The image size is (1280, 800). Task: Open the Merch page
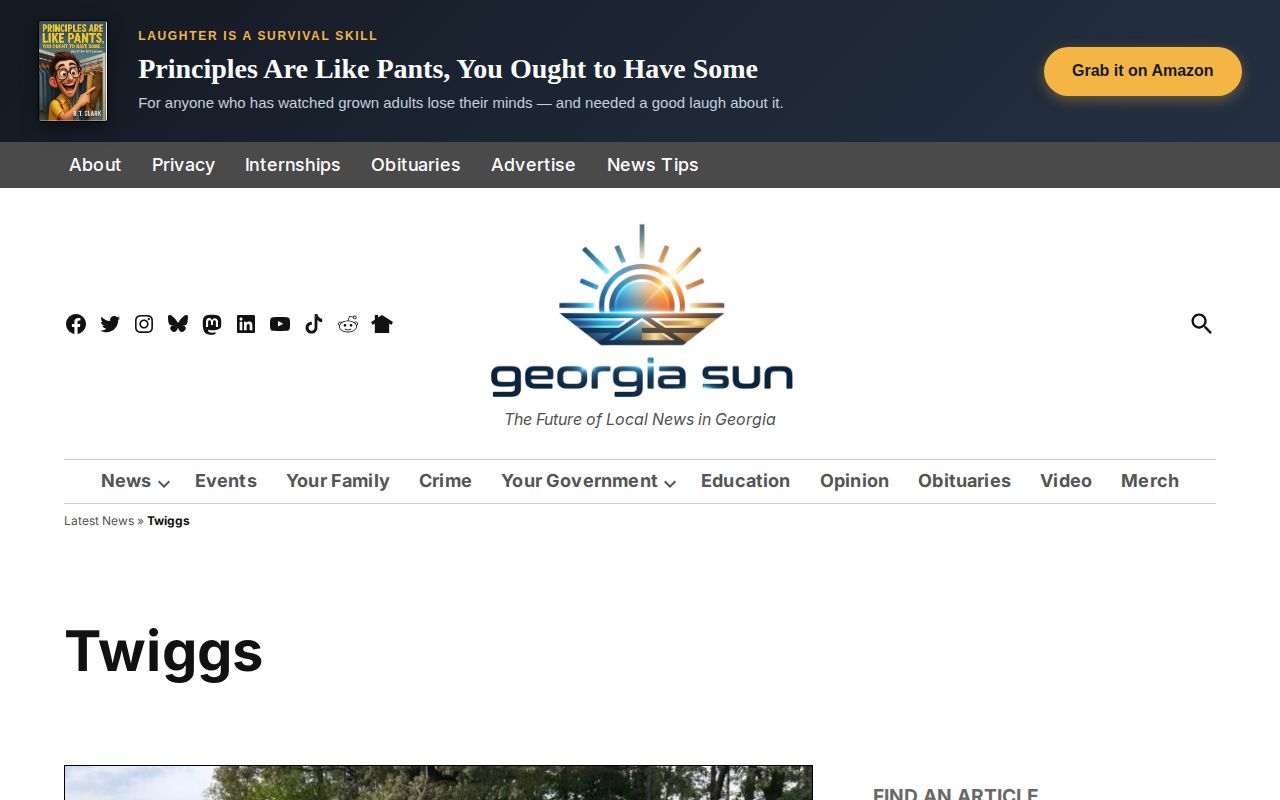coord(1150,481)
